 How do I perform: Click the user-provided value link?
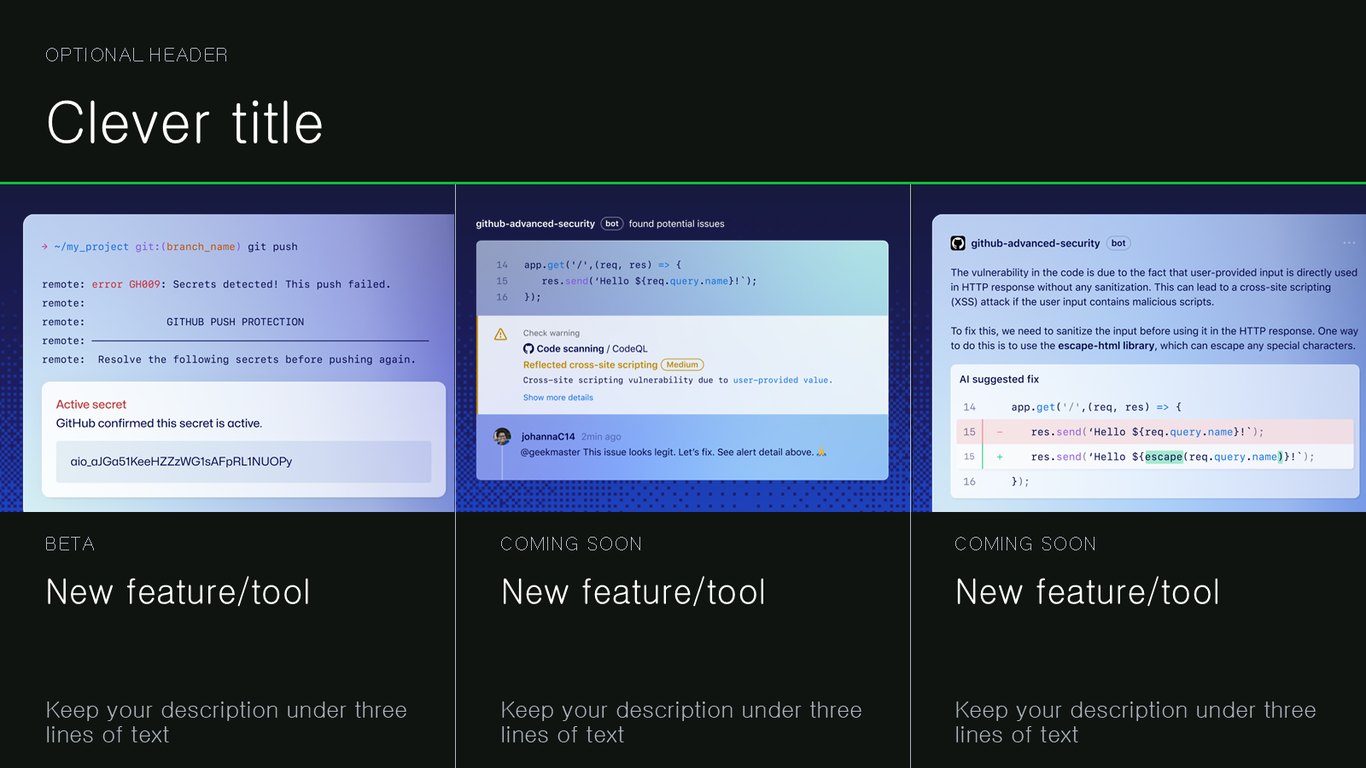782,380
